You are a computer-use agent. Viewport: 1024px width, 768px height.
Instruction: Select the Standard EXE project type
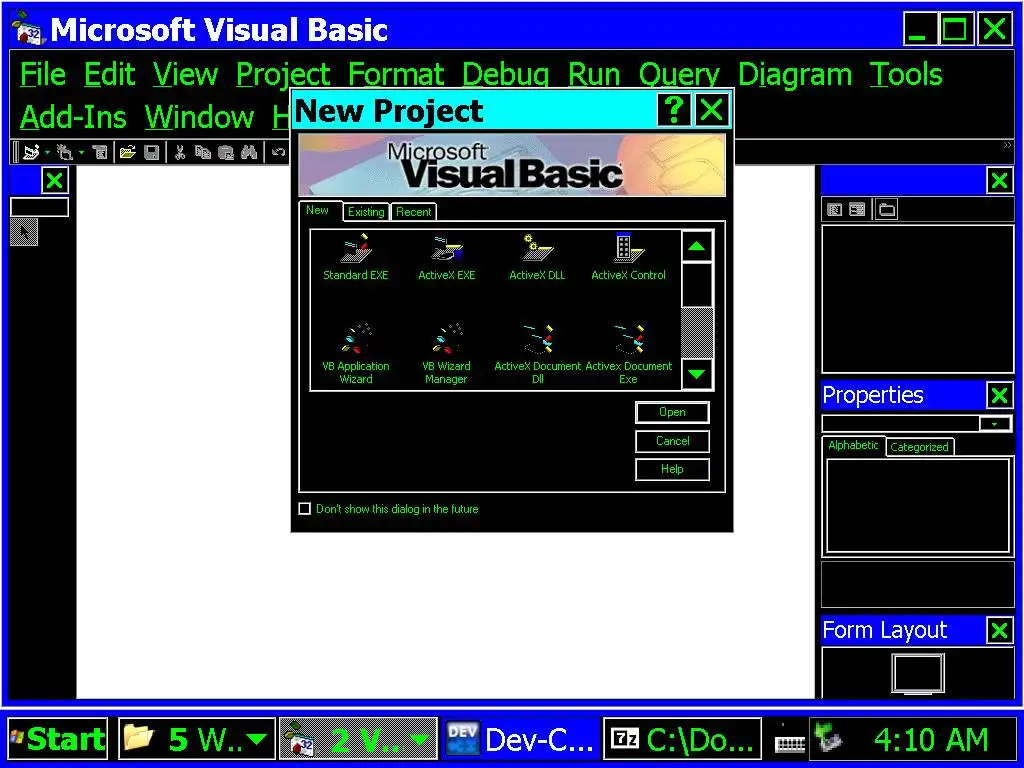click(x=355, y=258)
